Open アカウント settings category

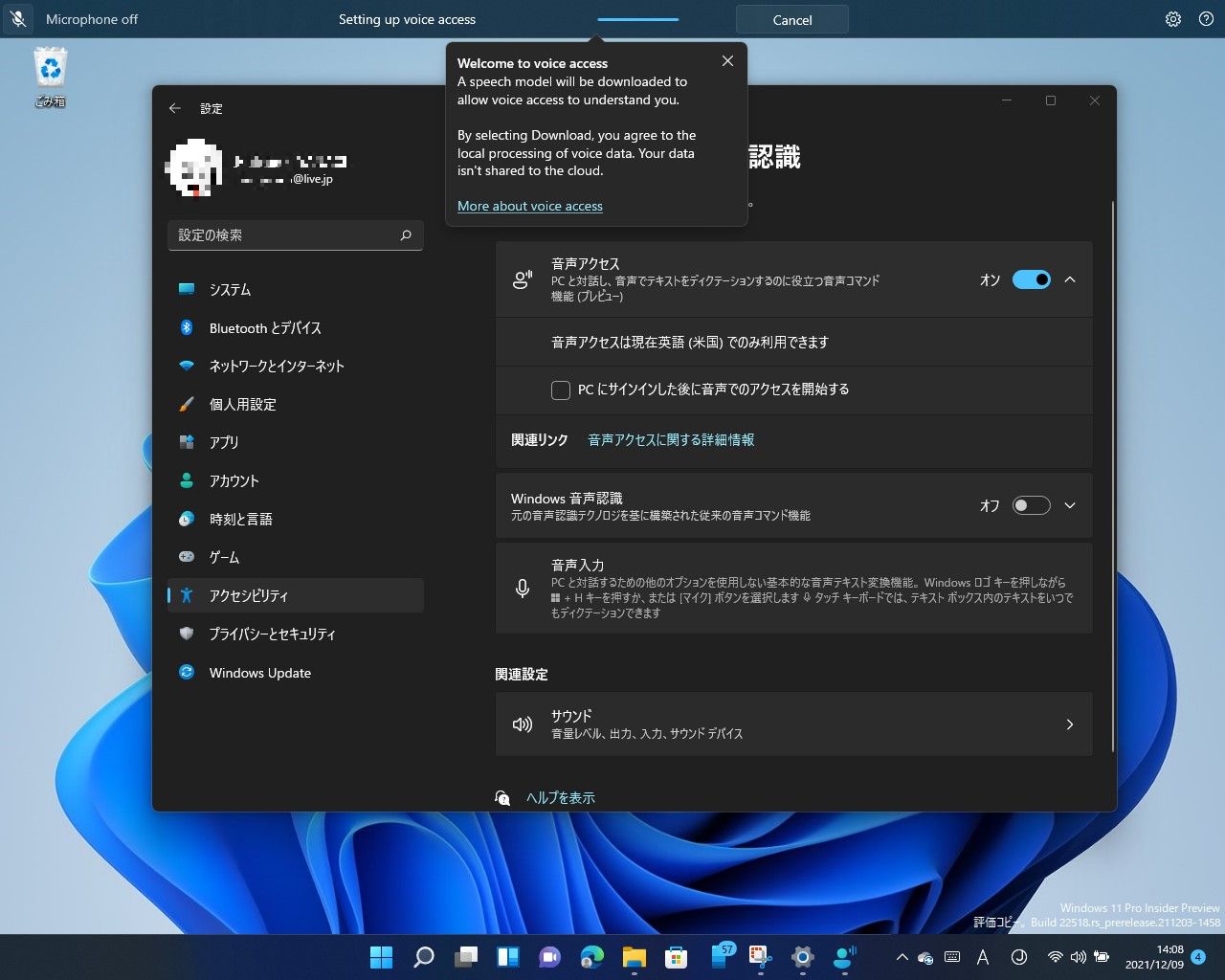296,480
